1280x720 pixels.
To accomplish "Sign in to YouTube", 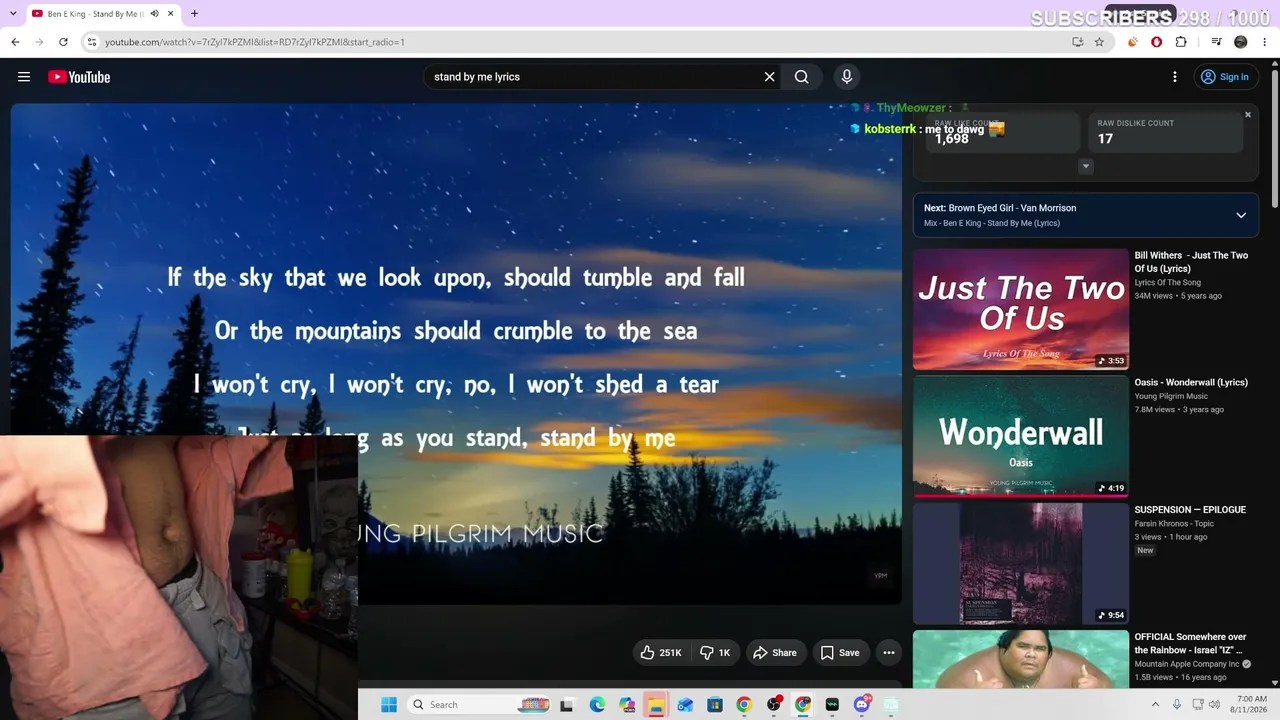I will tap(1224, 77).
